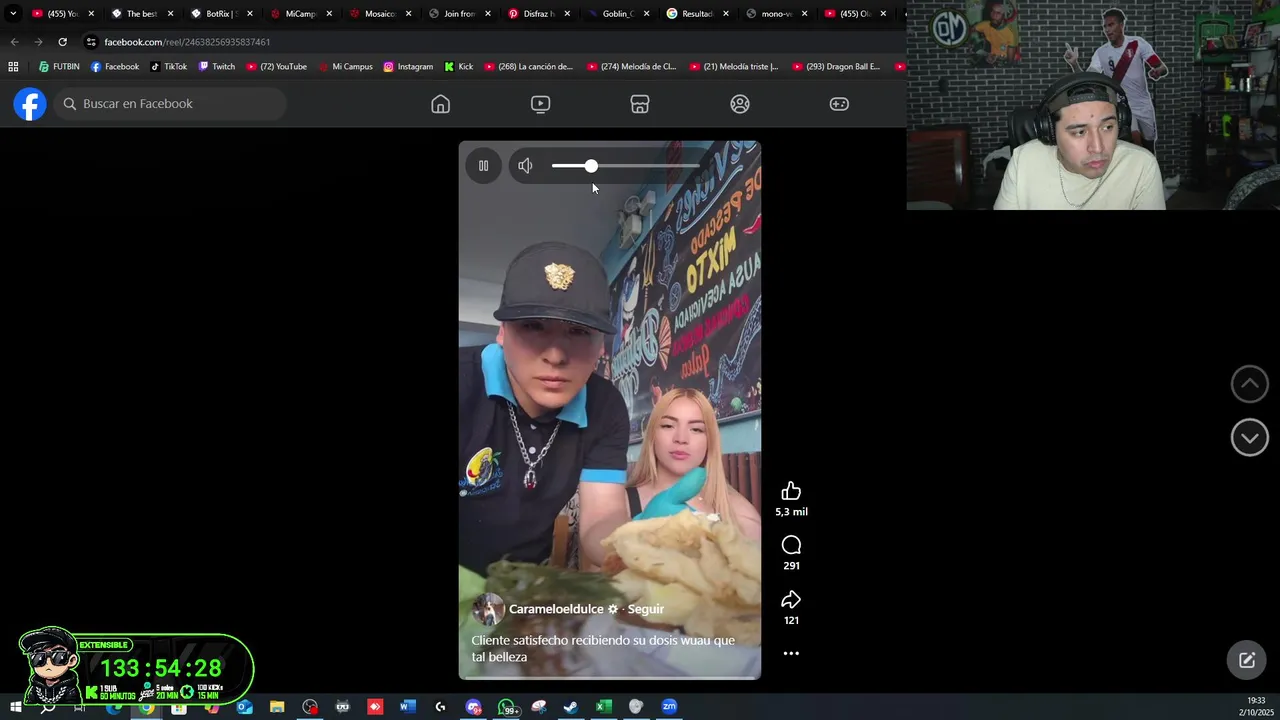Screen dimensions: 1280x720
Task: Open the Facebook Gaming icon
Action: (839, 104)
